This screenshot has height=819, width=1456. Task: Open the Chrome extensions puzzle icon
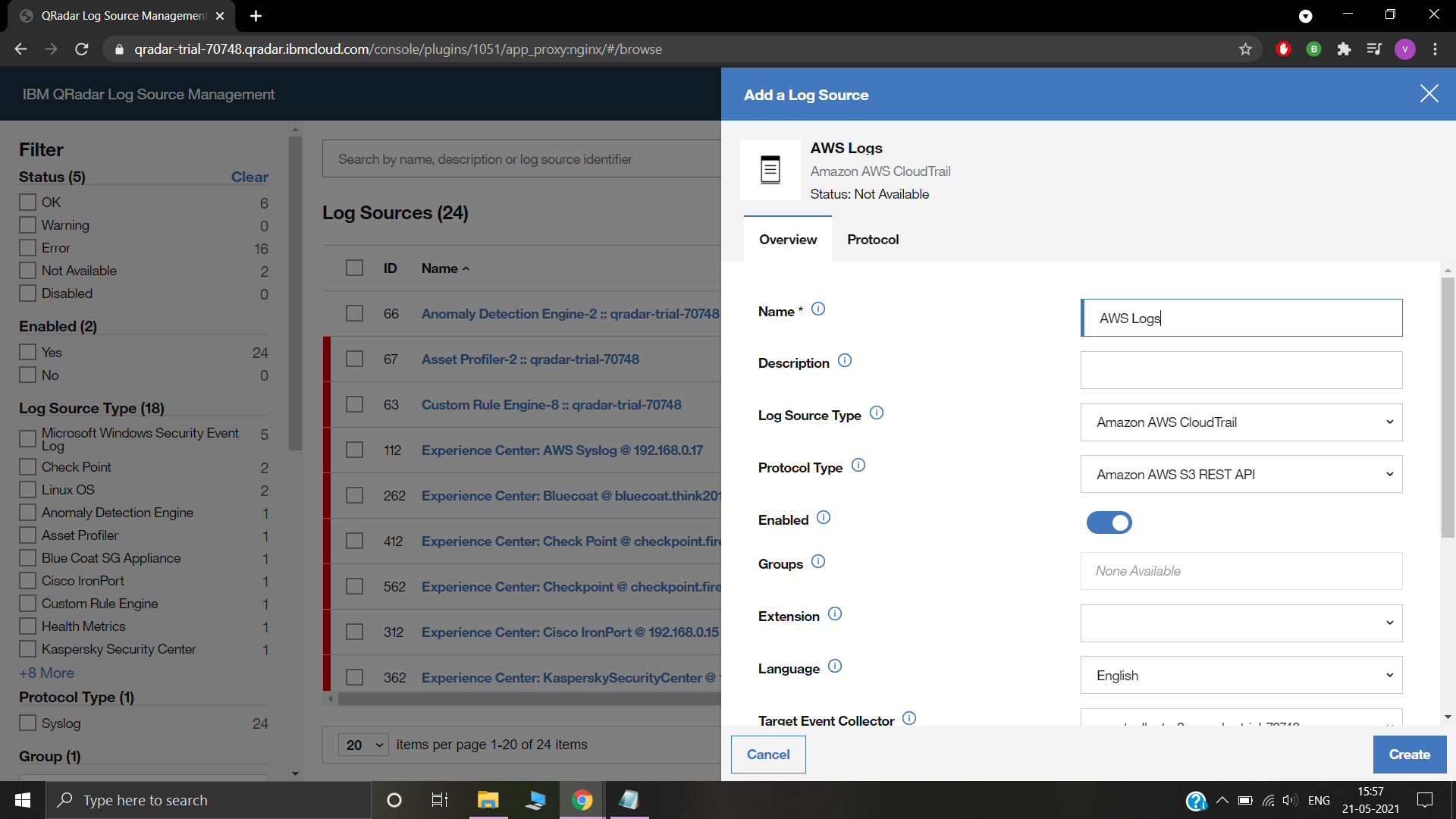[x=1344, y=49]
